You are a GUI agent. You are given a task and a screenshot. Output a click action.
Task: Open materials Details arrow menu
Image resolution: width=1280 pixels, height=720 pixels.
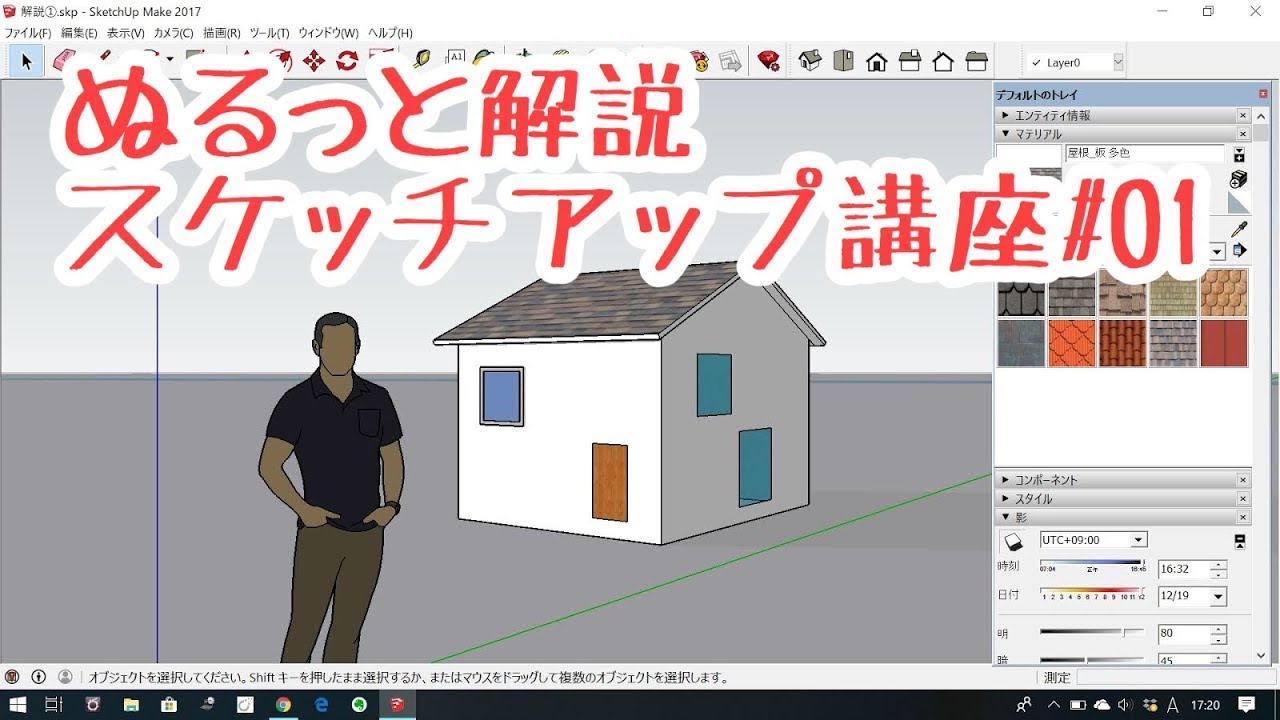click(x=1240, y=251)
